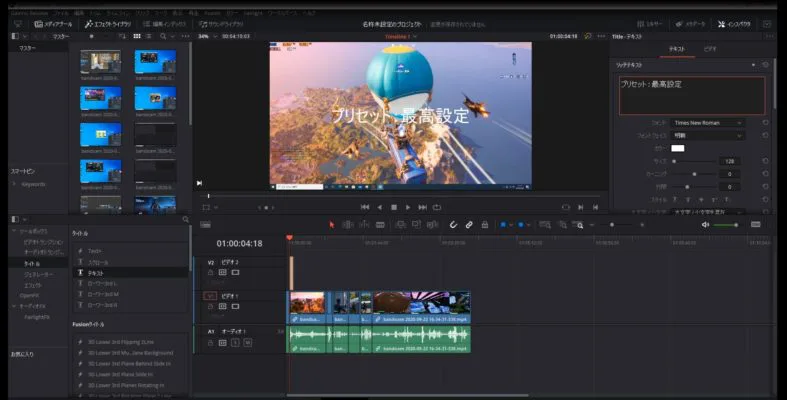Select the Trim edit mode tool
This screenshot has height=400, width=787.
coord(347,225)
